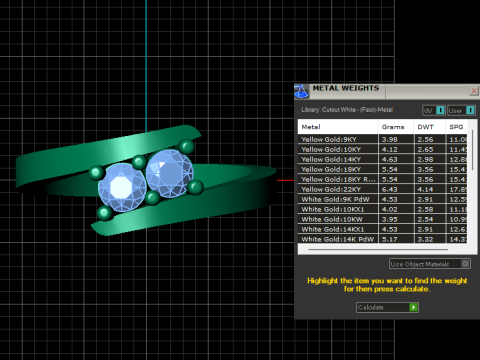Select the right round gemstone on ring
The image size is (480, 360).
[169, 173]
